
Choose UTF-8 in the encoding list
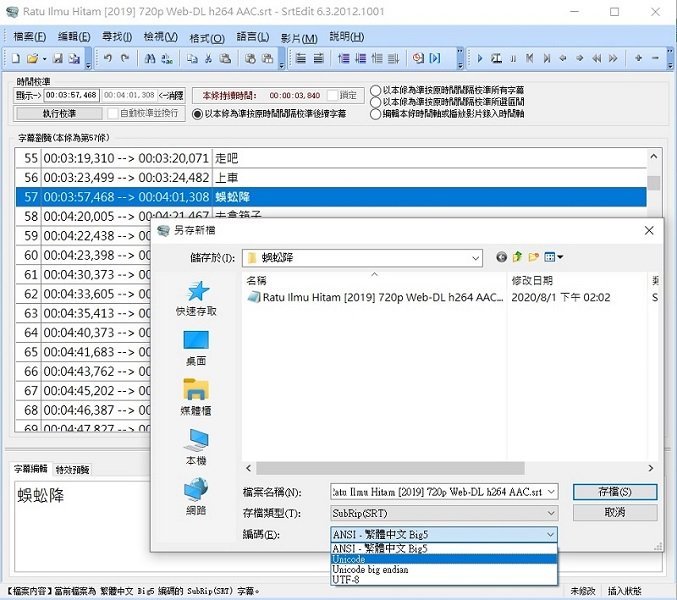point(444,580)
